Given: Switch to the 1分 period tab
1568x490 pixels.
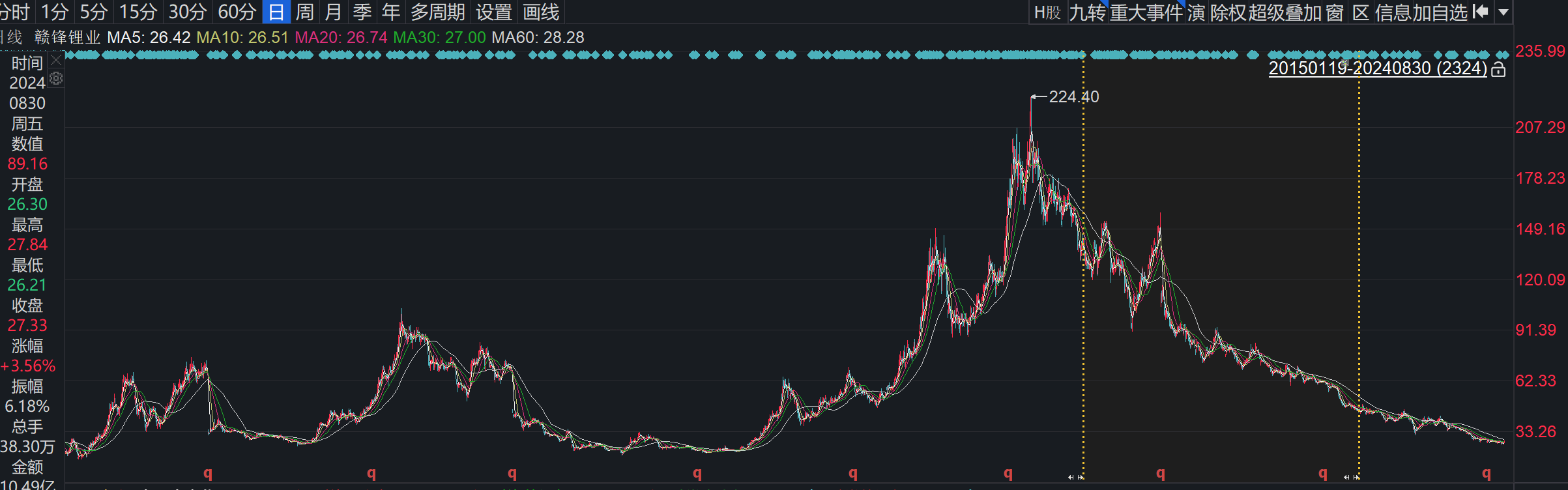Looking at the screenshot, I should [55, 12].
